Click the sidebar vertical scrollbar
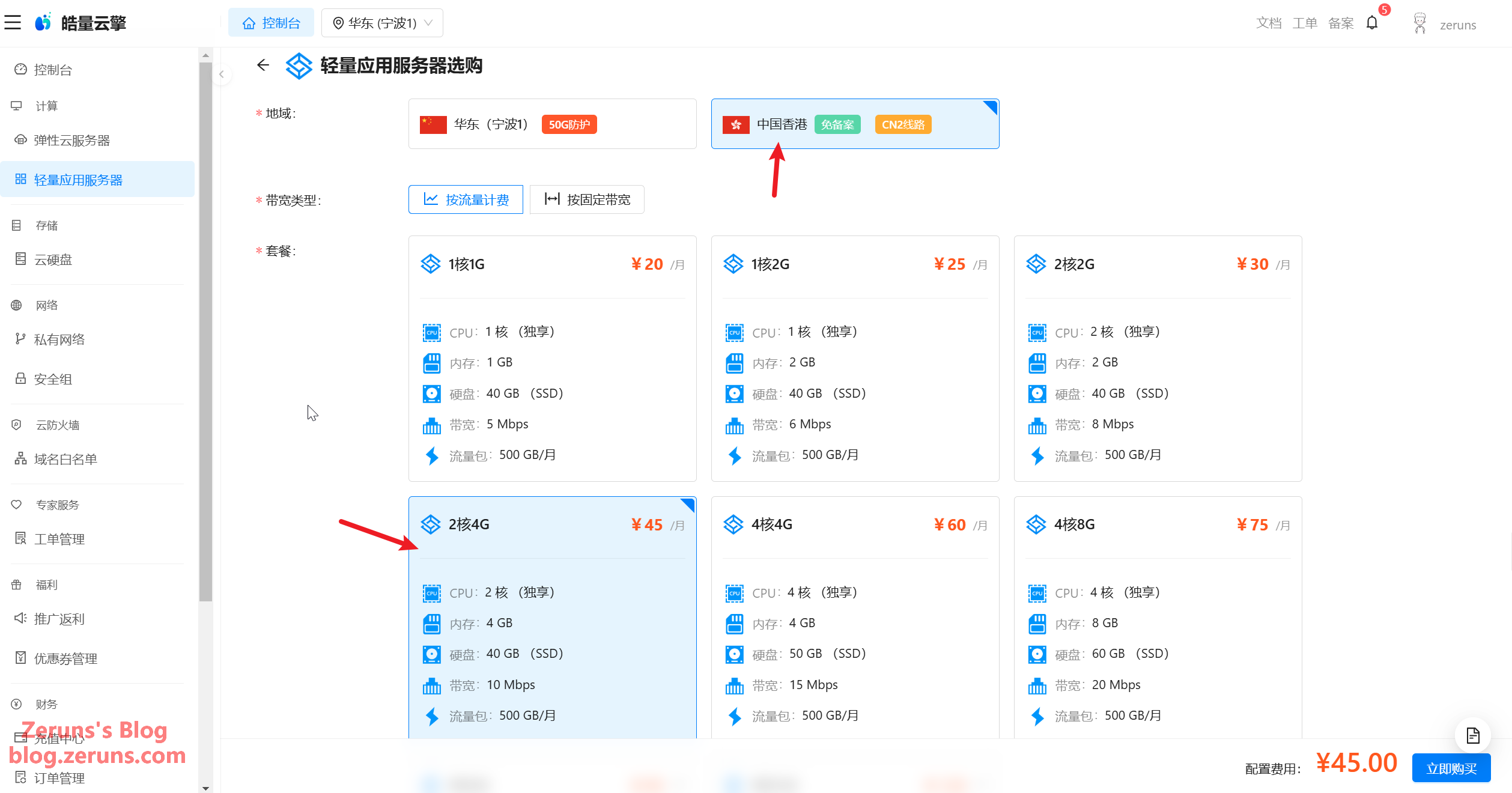Screen dimensions: 1512x793 (x=205, y=330)
